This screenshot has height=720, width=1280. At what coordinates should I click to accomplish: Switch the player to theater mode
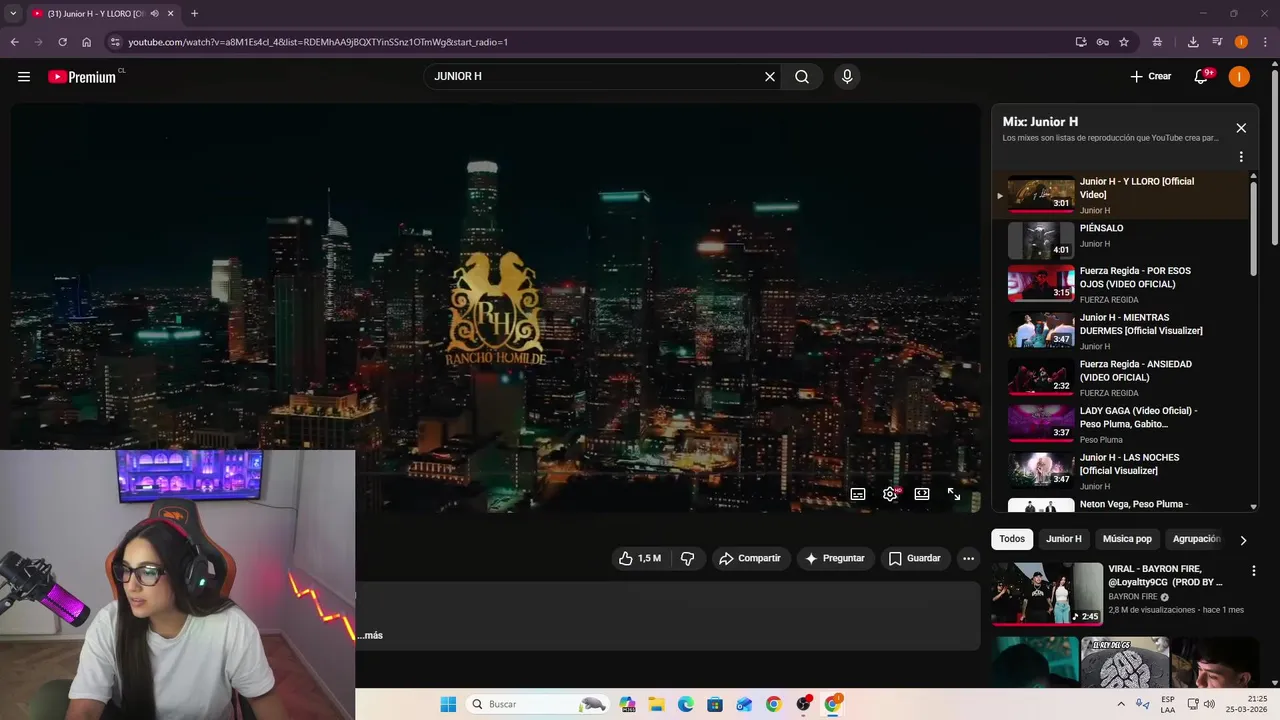922,494
